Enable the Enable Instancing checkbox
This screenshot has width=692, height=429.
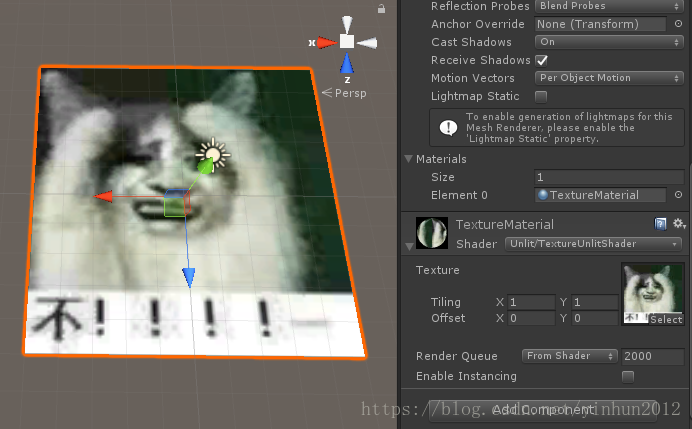pyautogui.click(x=628, y=376)
